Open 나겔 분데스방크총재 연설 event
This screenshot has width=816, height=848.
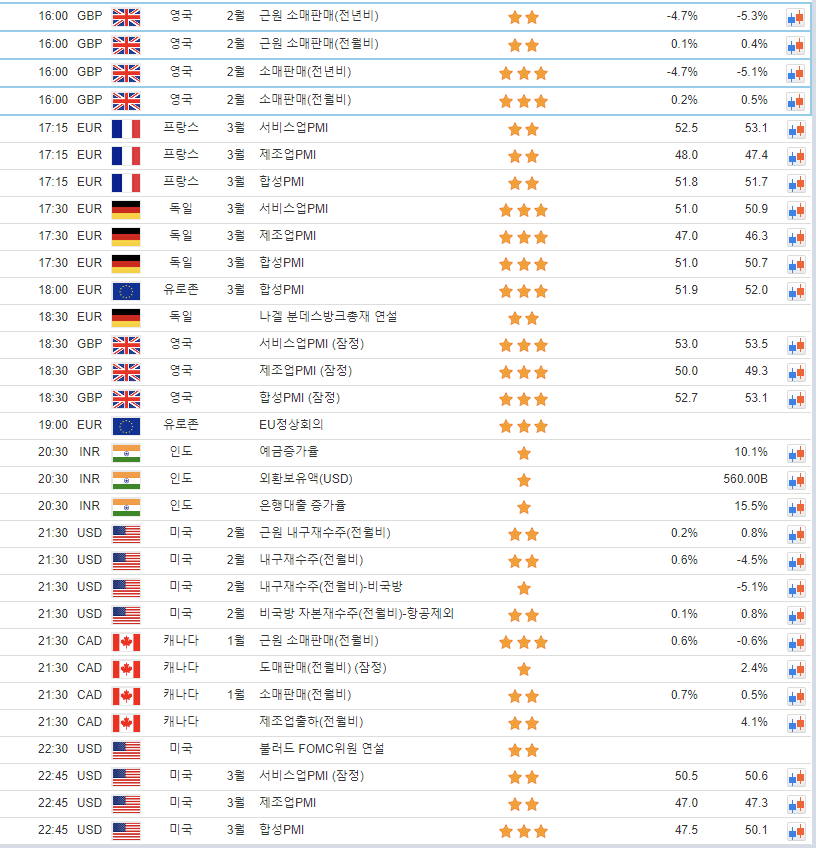tap(327, 317)
